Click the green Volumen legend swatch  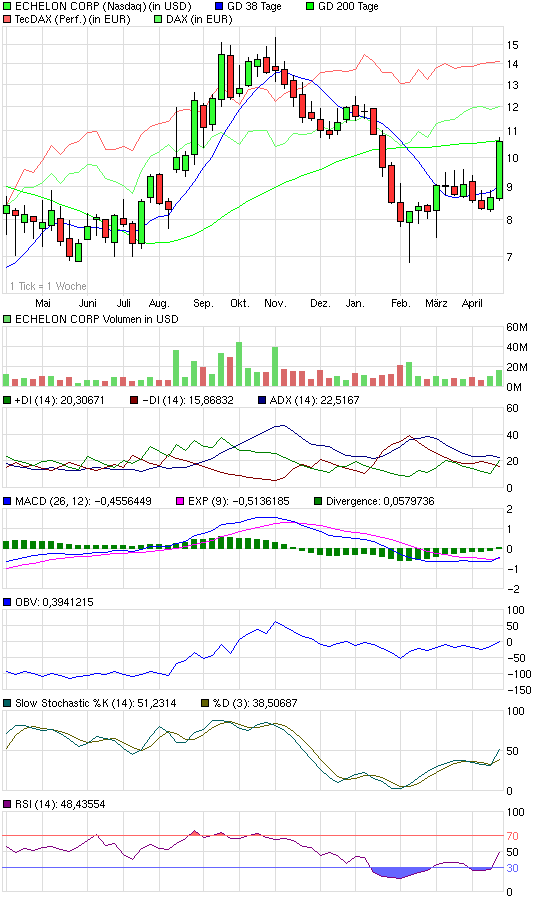pos(7,319)
